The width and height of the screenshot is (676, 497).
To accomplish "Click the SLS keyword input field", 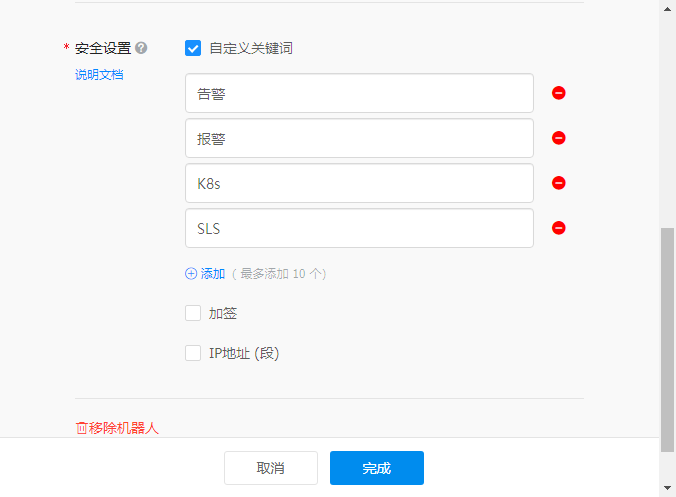I will click(x=359, y=228).
